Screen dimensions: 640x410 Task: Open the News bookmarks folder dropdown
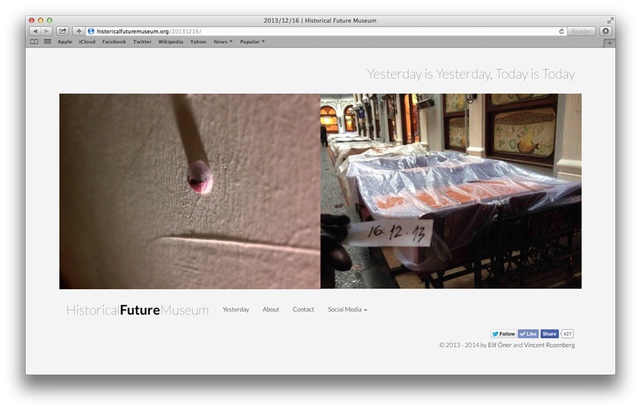223,42
